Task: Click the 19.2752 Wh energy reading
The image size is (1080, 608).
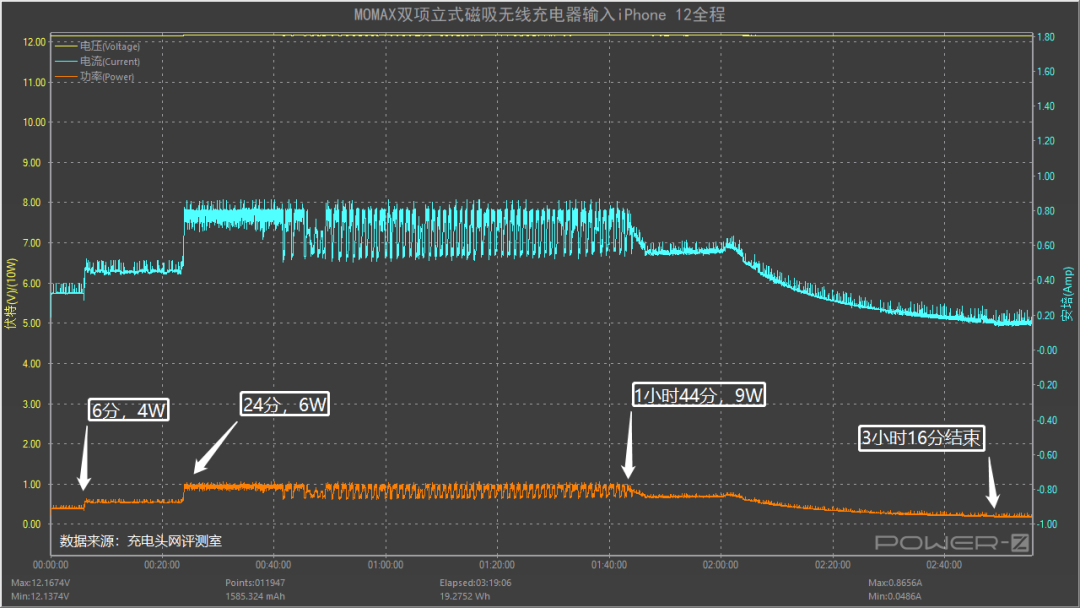Action: coord(465,596)
